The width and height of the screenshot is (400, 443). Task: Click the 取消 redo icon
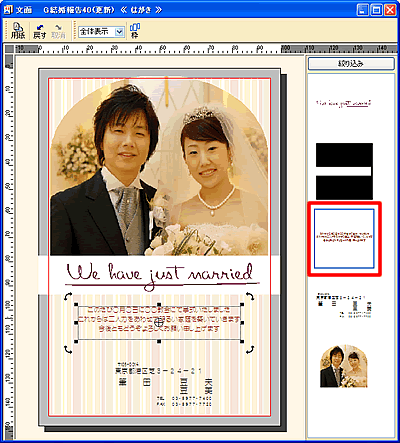58,31
